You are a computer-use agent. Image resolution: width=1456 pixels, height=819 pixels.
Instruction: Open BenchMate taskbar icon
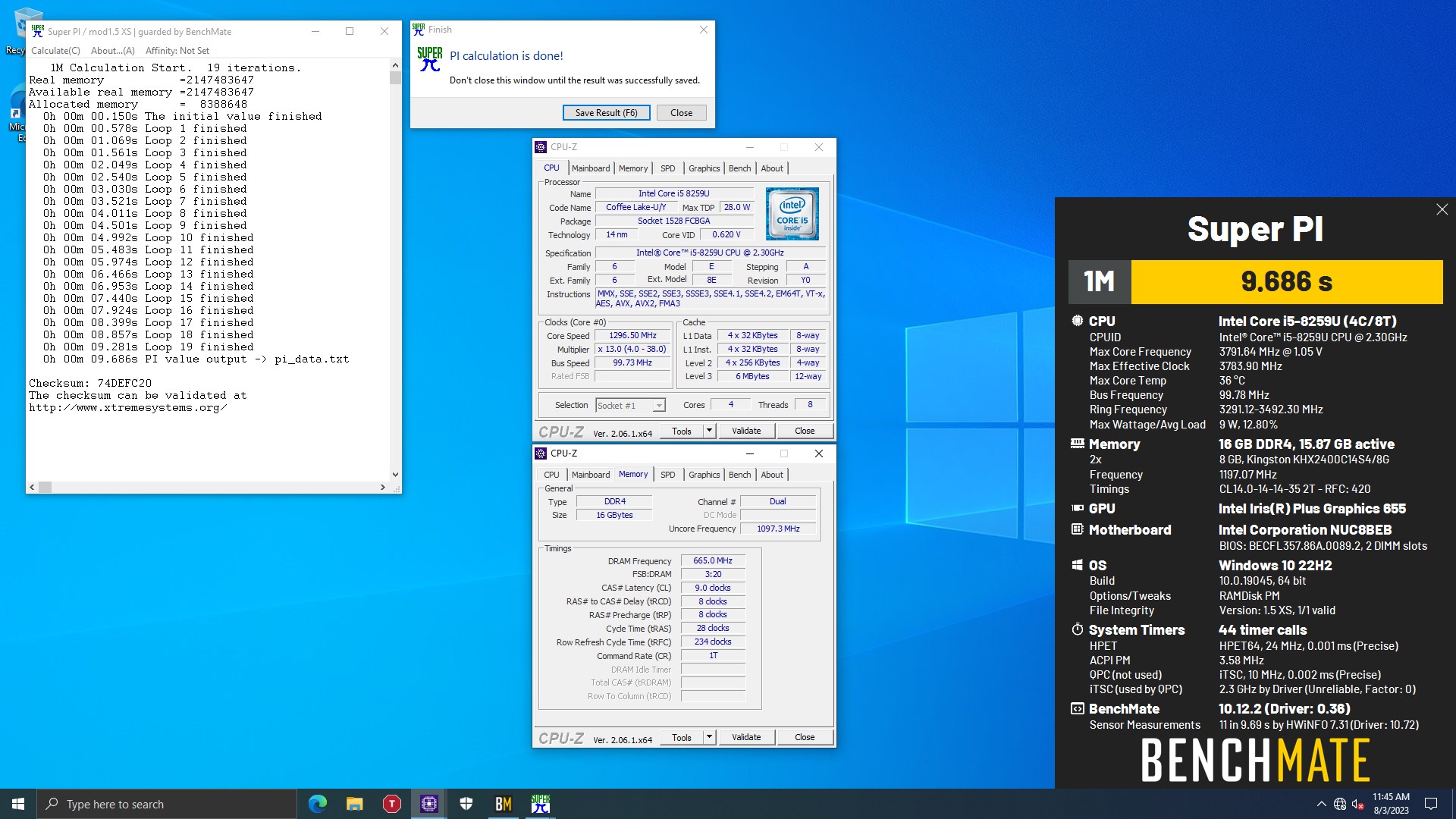pos(503,804)
